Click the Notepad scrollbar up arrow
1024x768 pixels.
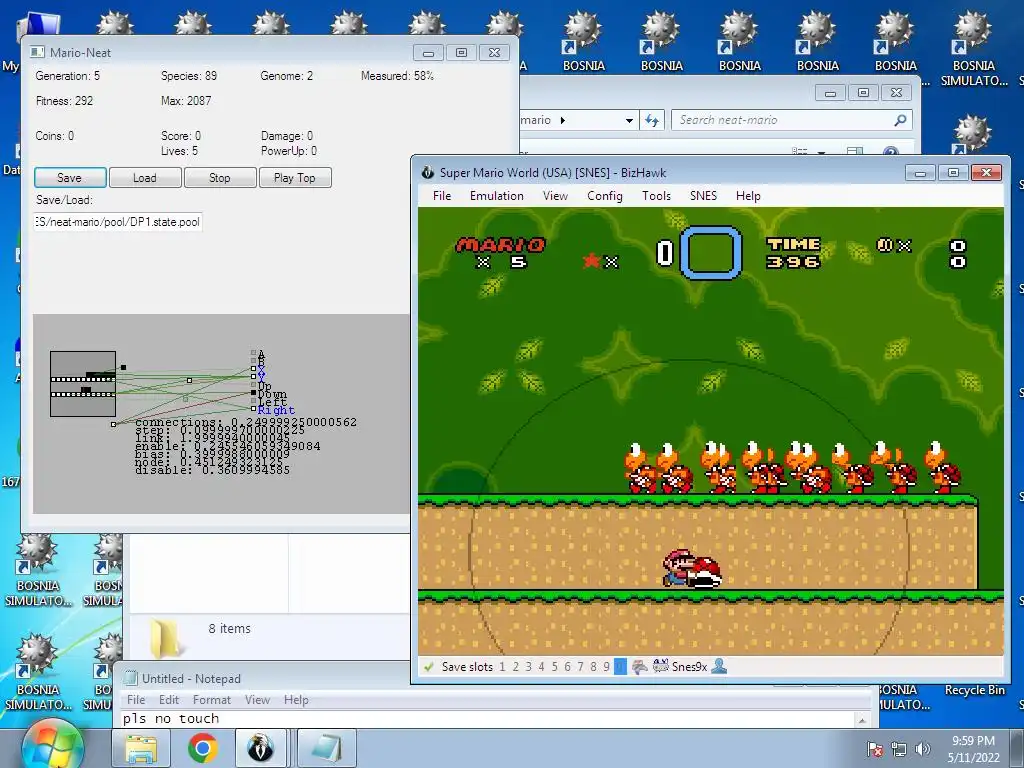tap(863, 720)
